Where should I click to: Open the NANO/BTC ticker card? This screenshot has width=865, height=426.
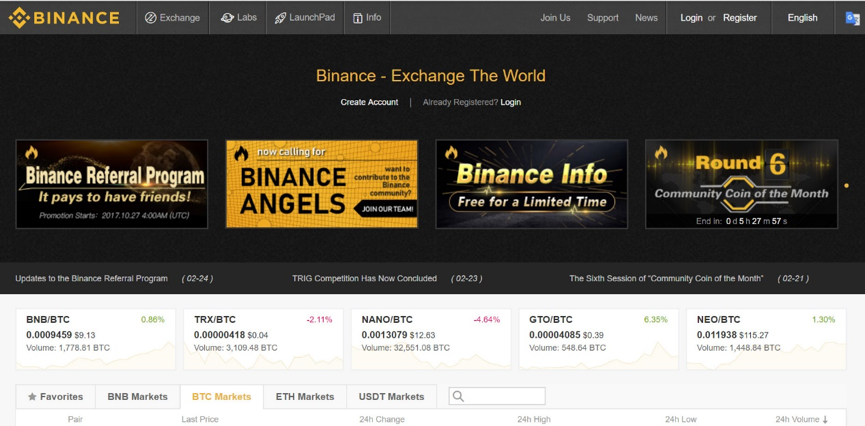pos(431,339)
